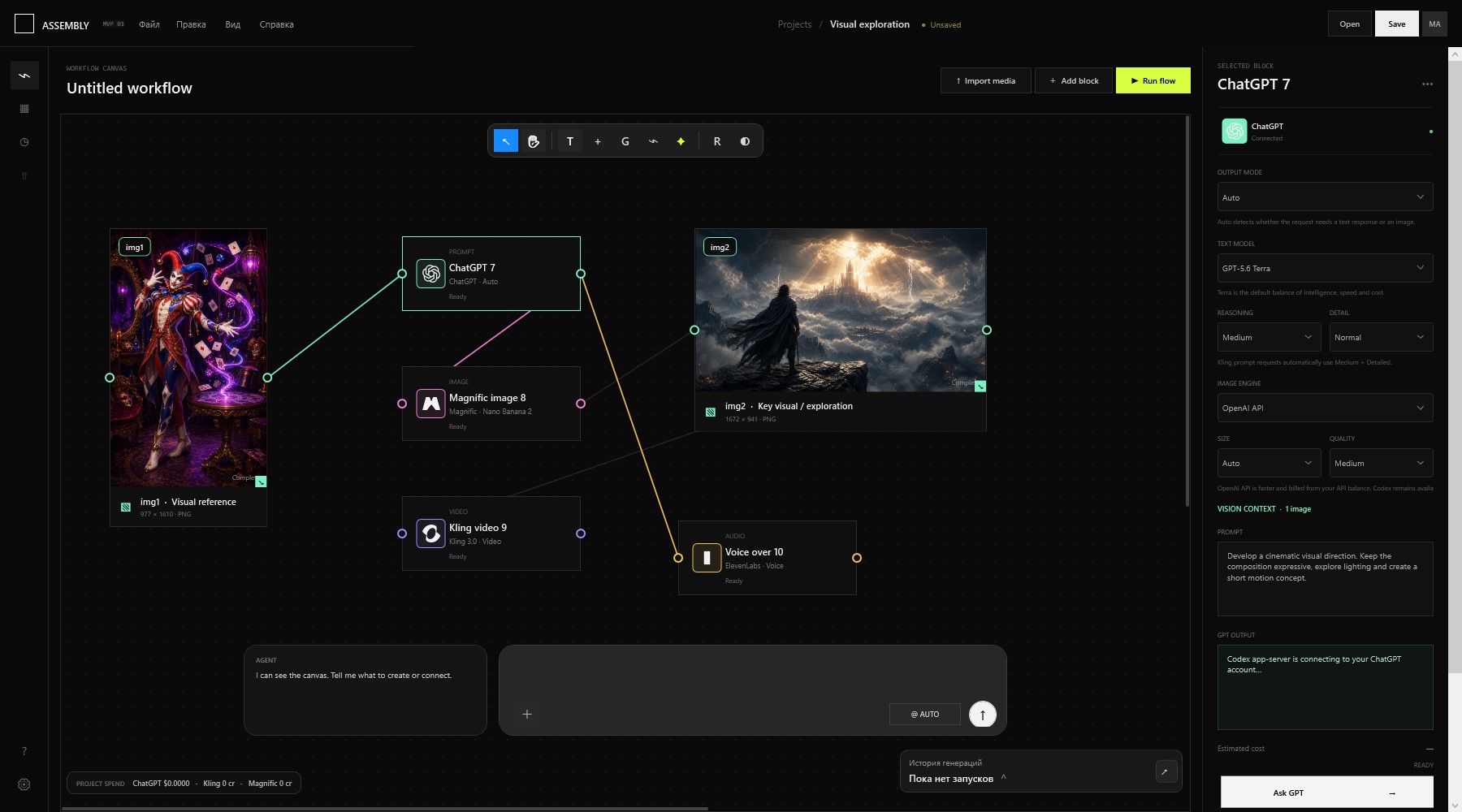Screen dimensions: 1462x812
Task: Open the workflow (lightning) view in left sidebar
Action: click(x=24, y=76)
